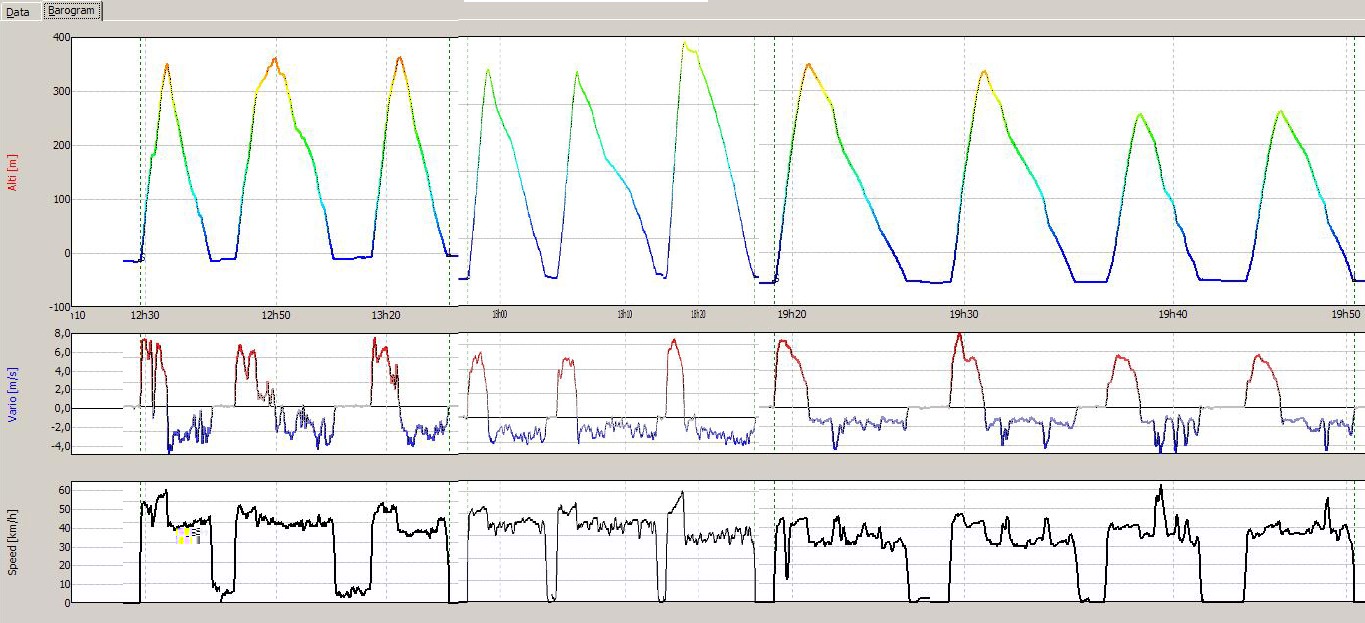Click the -100 value on the altitude axis

59,307
